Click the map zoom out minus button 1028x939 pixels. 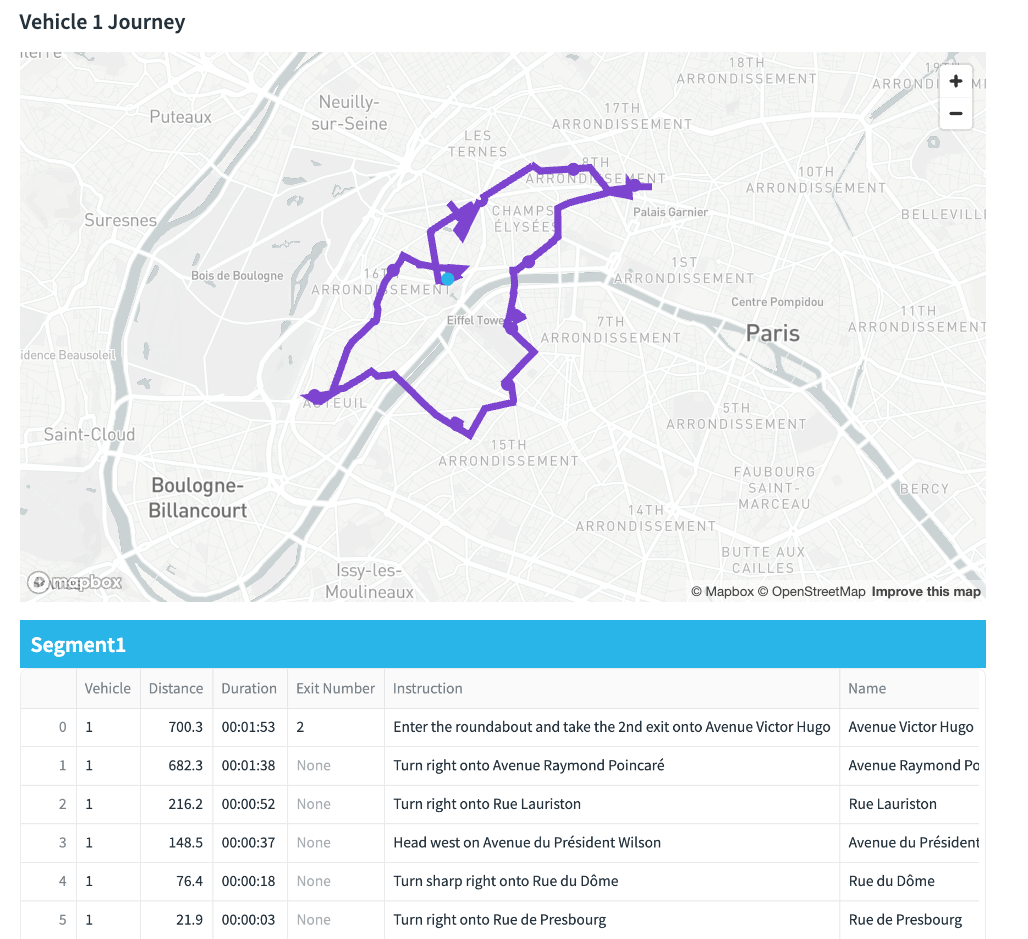click(956, 114)
